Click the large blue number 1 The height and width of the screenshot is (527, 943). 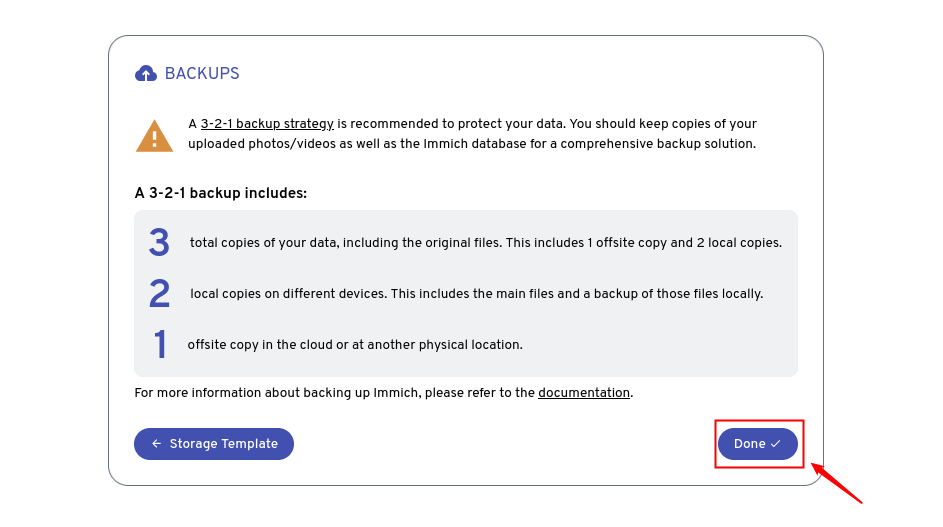[x=160, y=345]
